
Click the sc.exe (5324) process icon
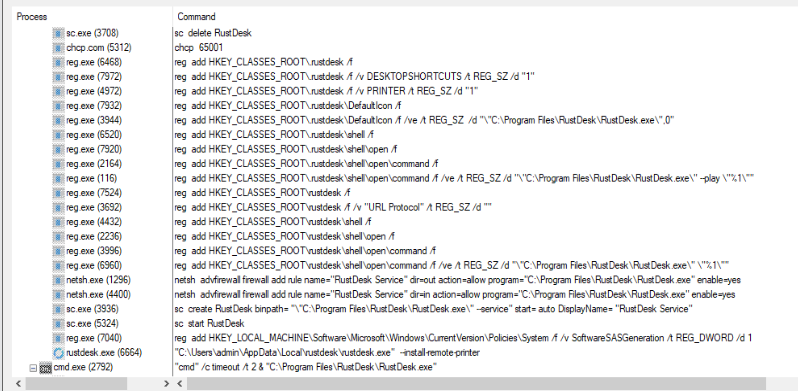[x=59, y=323]
